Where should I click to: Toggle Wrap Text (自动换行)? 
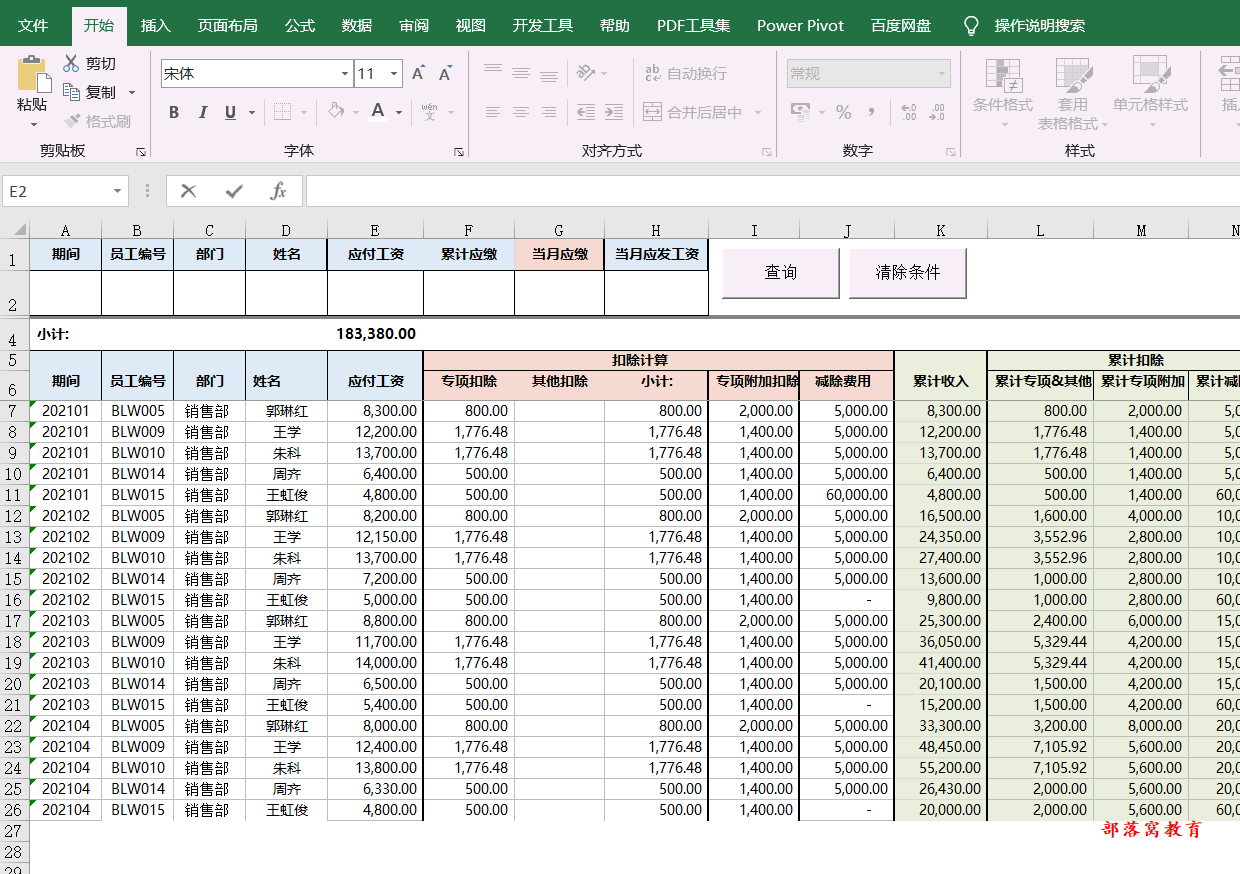coord(685,73)
